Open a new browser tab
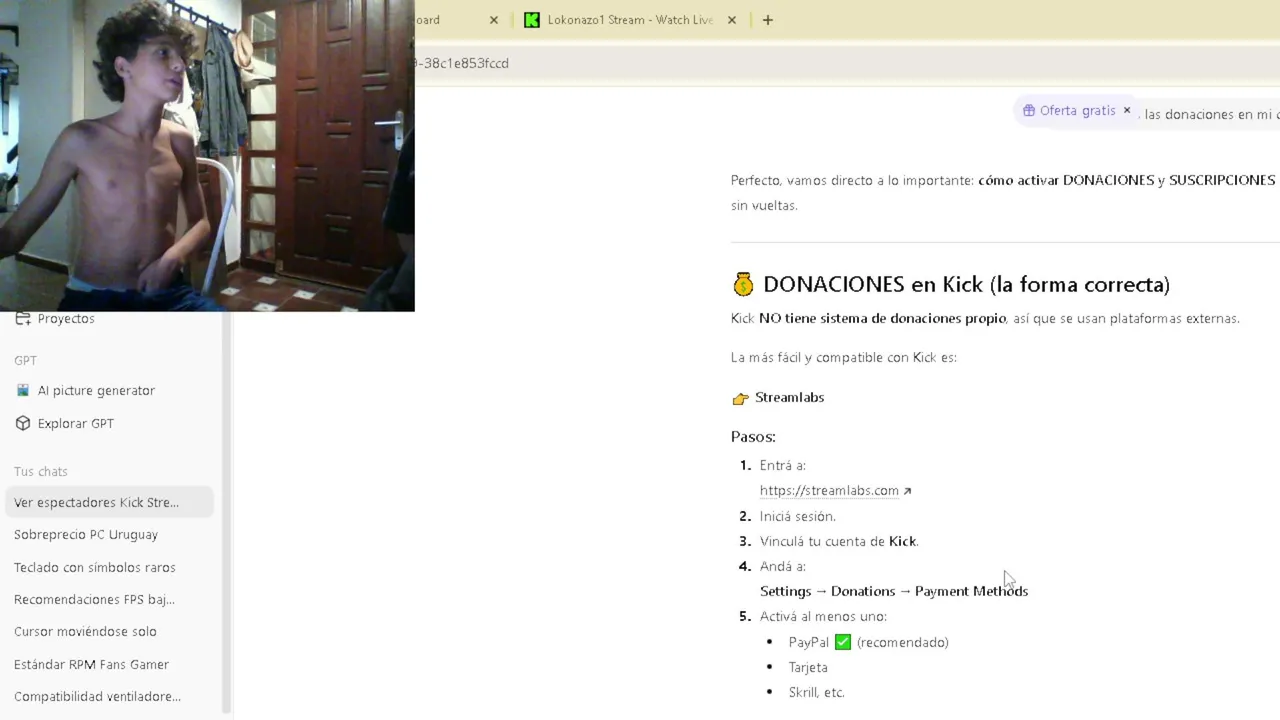1280x720 pixels. [x=768, y=20]
